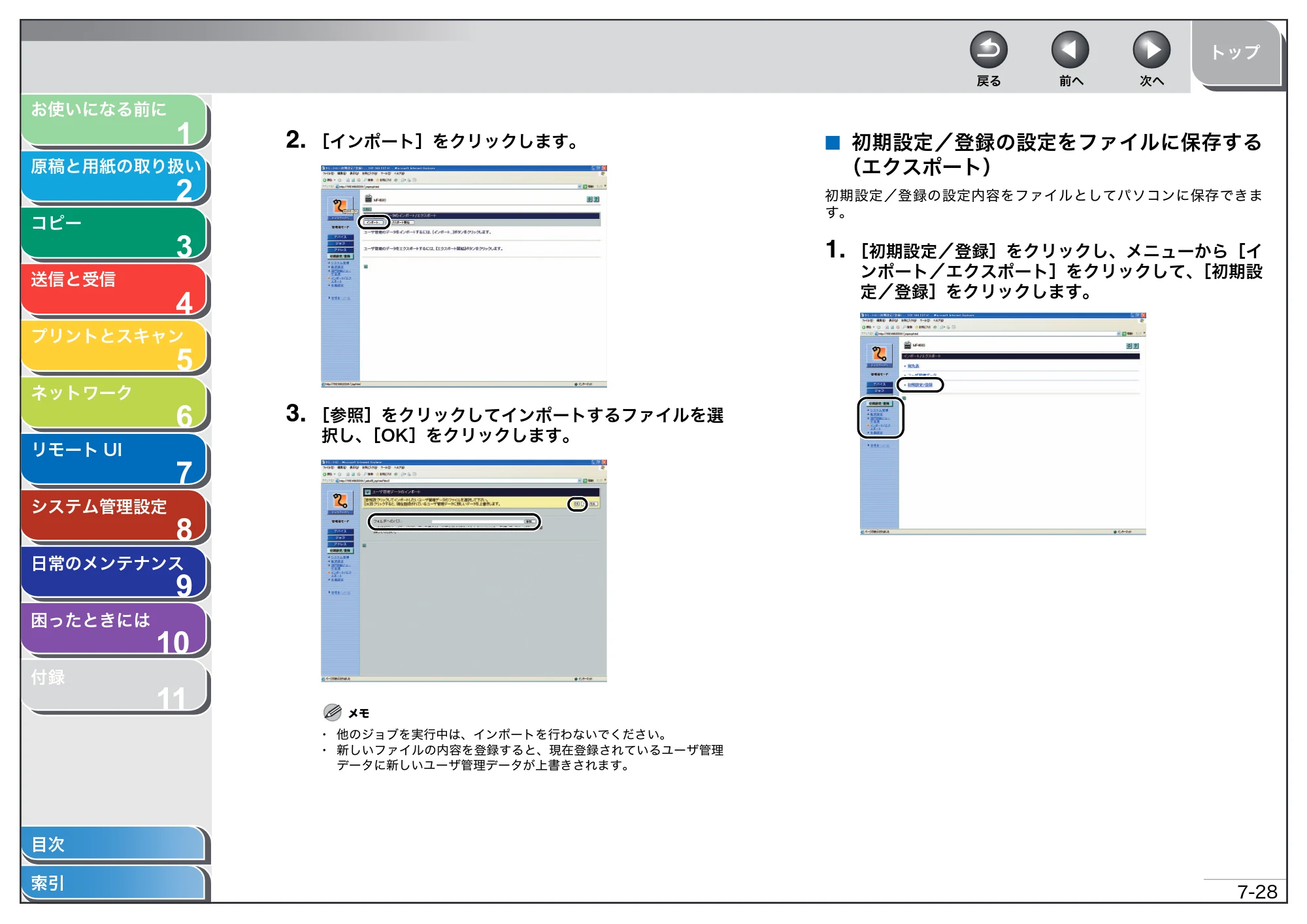Screen dimensions: 1307x924
Task: Open the トップ tab
Action: click(x=1236, y=52)
